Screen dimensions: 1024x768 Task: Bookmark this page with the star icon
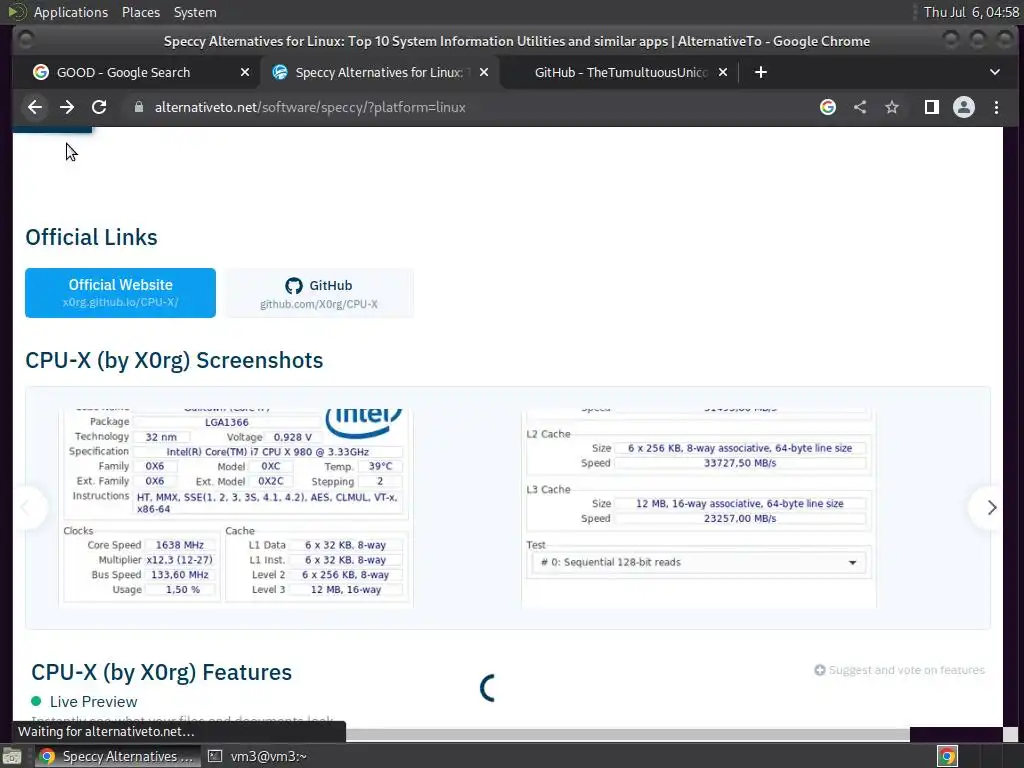tap(892, 107)
